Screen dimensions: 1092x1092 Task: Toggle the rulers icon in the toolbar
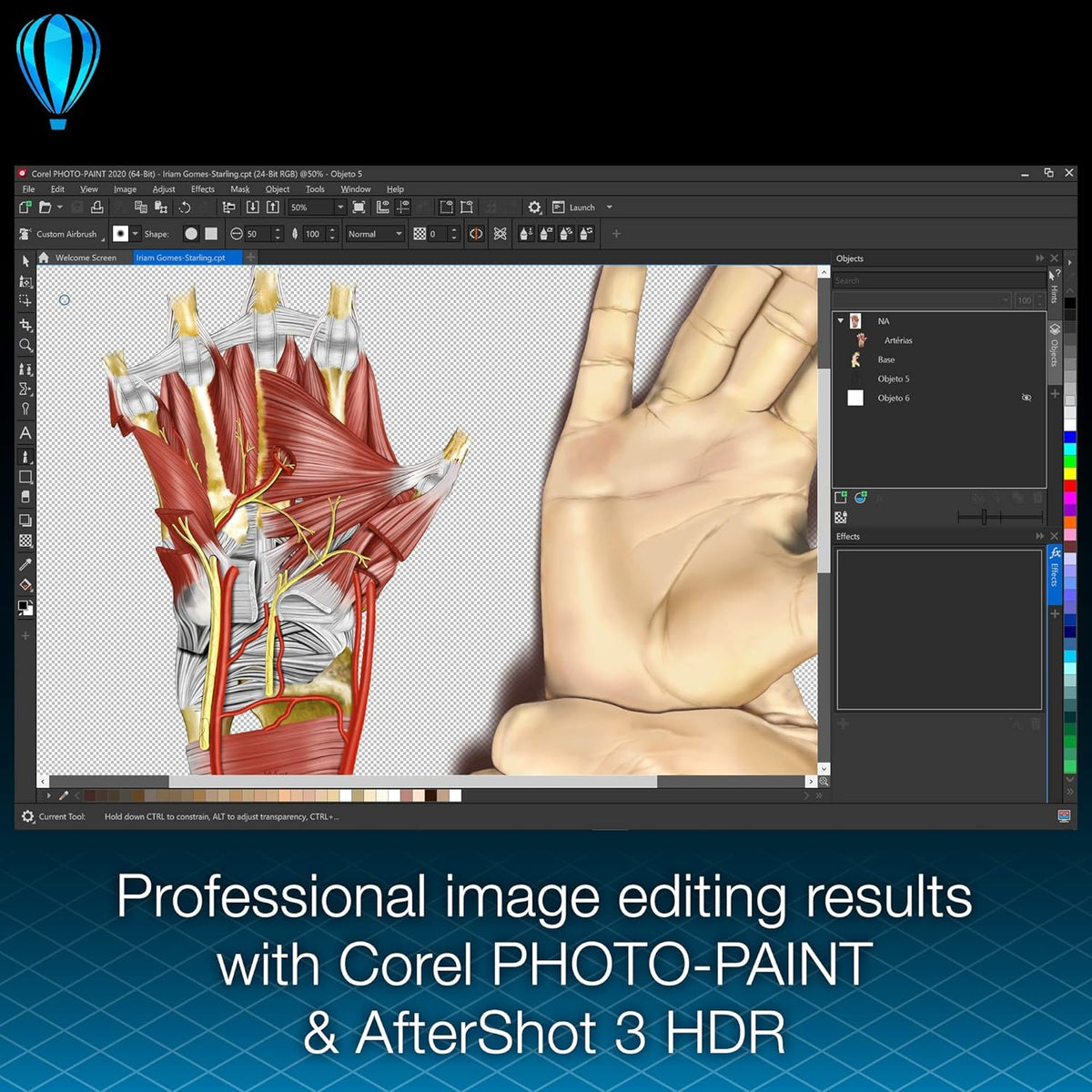click(x=383, y=207)
